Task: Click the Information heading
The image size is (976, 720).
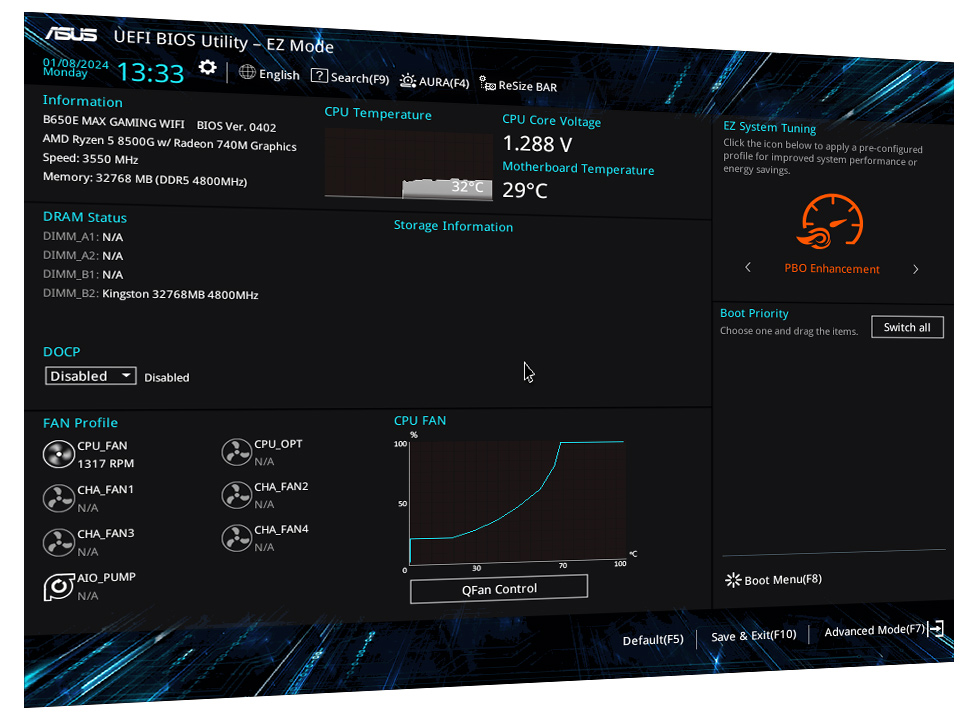Action: pyautogui.click(x=82, y=101)
